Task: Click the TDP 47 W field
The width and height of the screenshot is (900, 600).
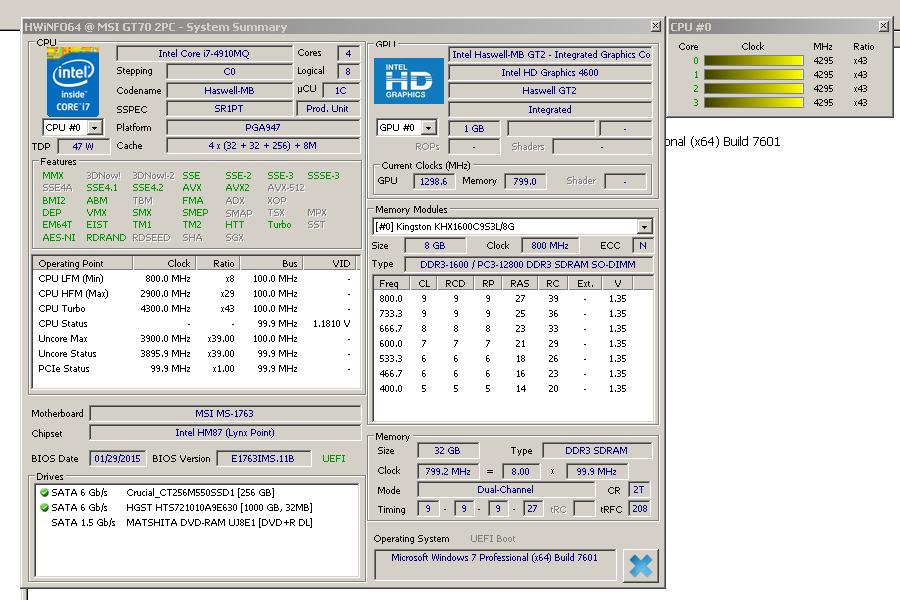Action: point(83,146)
